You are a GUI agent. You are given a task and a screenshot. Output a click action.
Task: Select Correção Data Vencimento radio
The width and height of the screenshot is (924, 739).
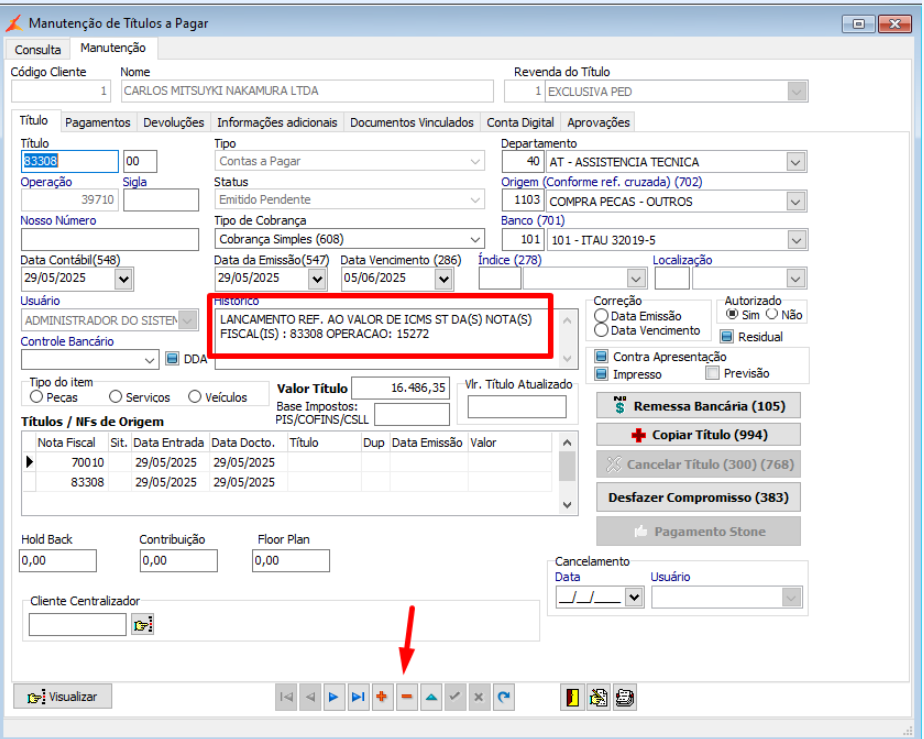pyautogui.click(x=601, y=331)
